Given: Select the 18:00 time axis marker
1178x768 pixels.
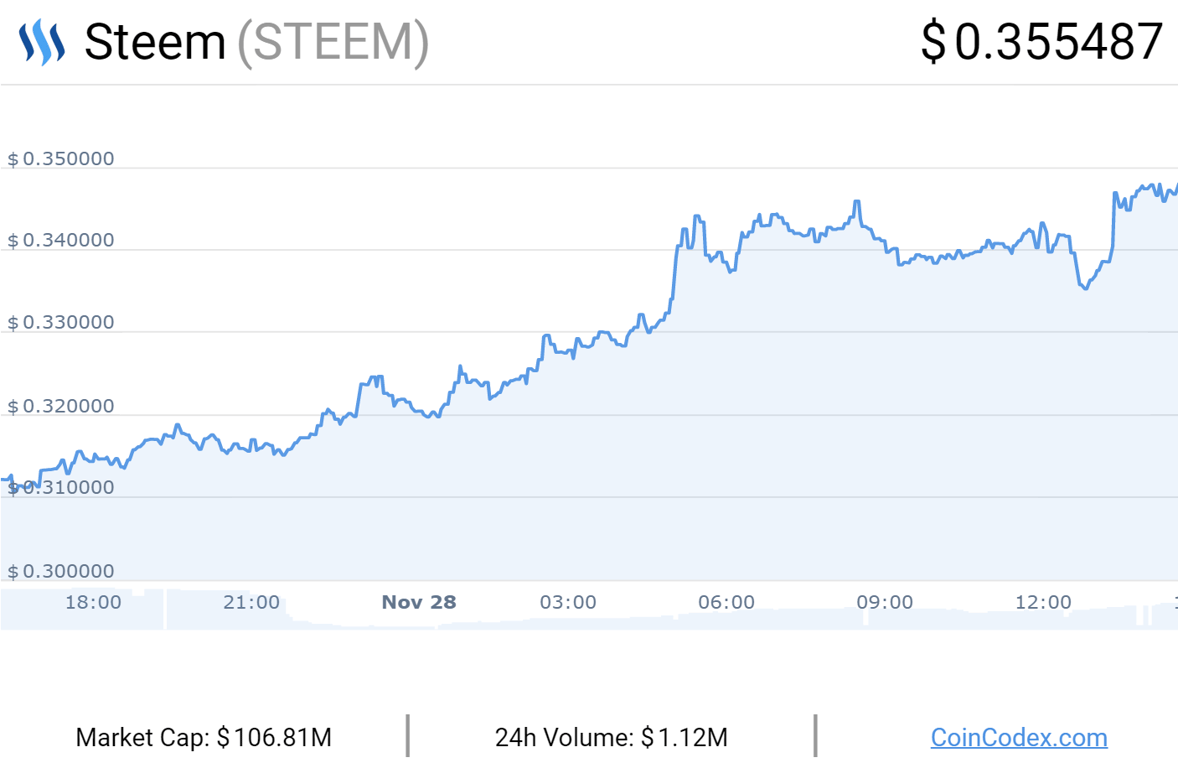Looking at the screenshot, I should click(x=93, y=602).
